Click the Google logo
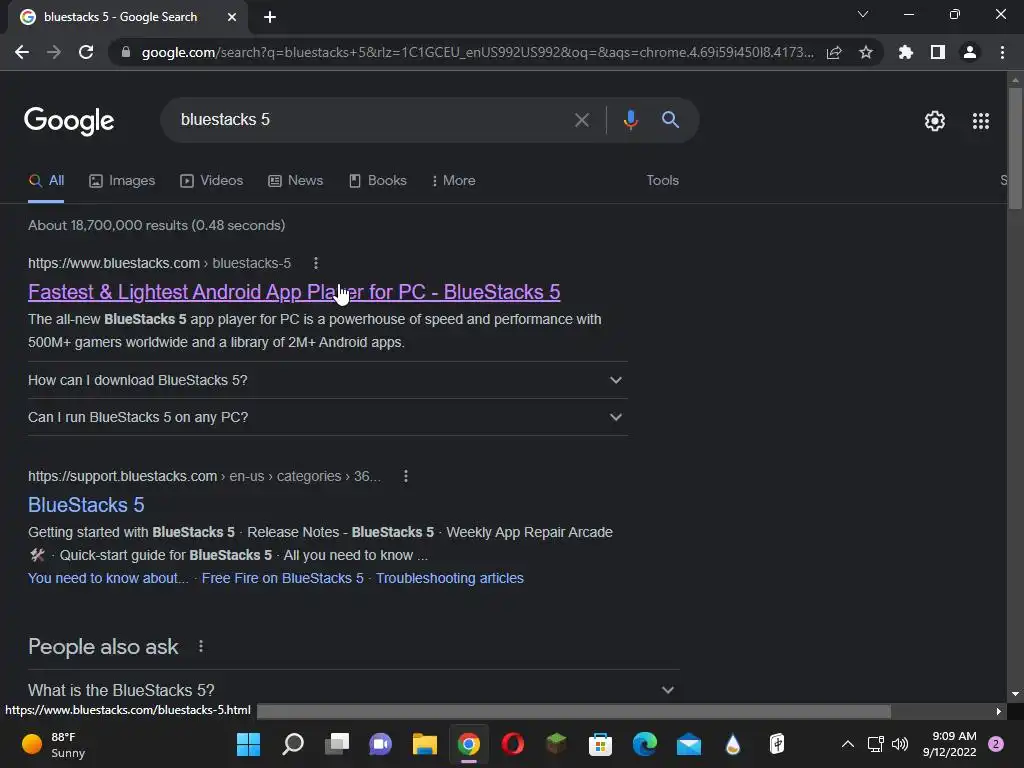 click(69, 121)
